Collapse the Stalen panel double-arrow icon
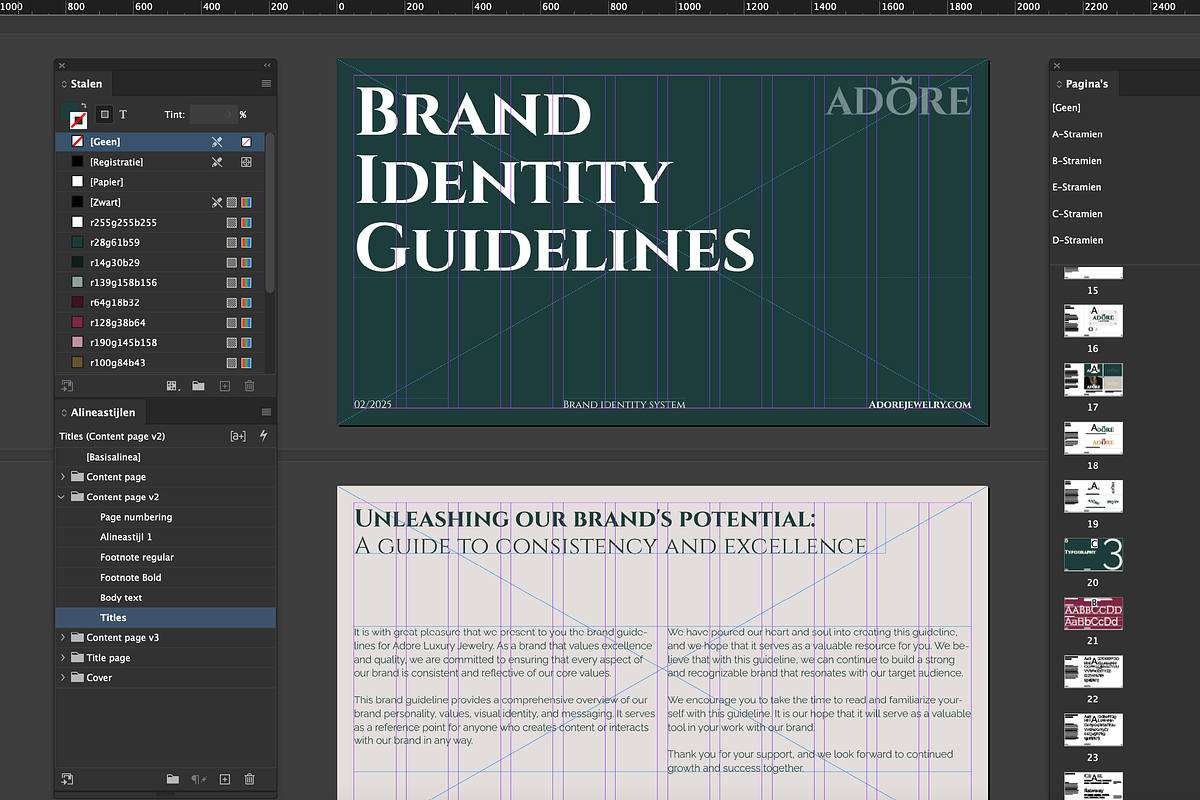1200x800 pixels. click(x=267, y=65)
